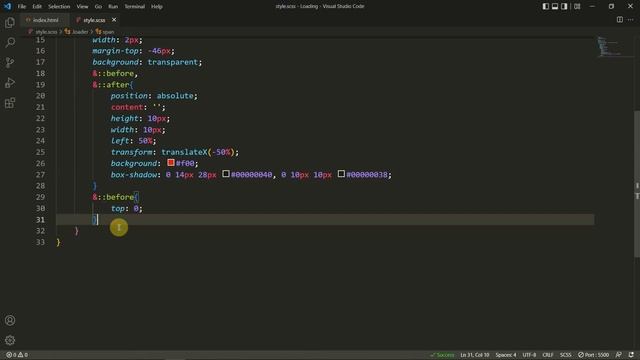Open the Help menu
Viewport: 640px width, 360px height.
pos(157,7)
